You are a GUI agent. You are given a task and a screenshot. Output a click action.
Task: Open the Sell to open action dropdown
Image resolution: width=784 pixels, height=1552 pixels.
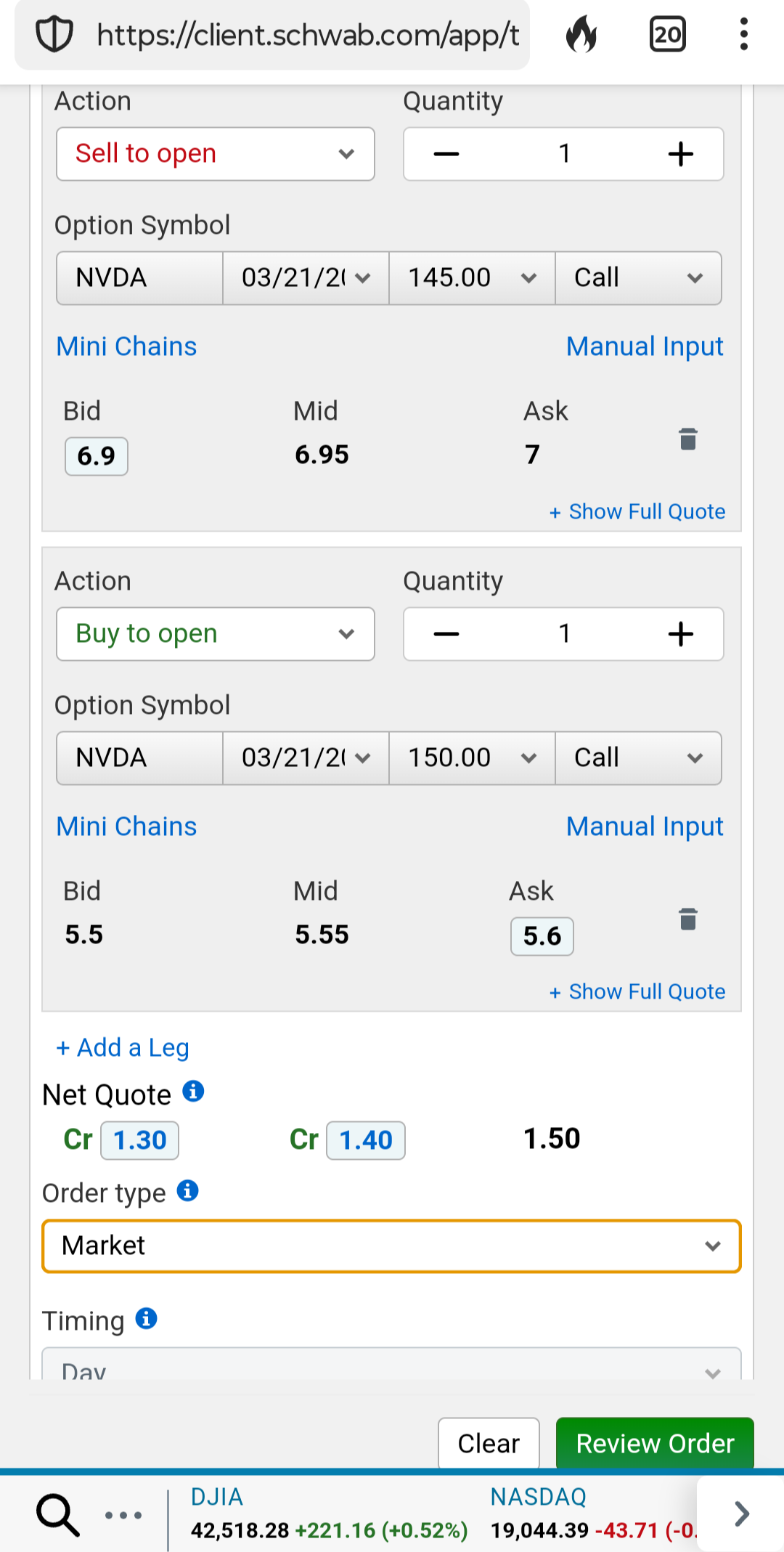click(x=216, y=154)
